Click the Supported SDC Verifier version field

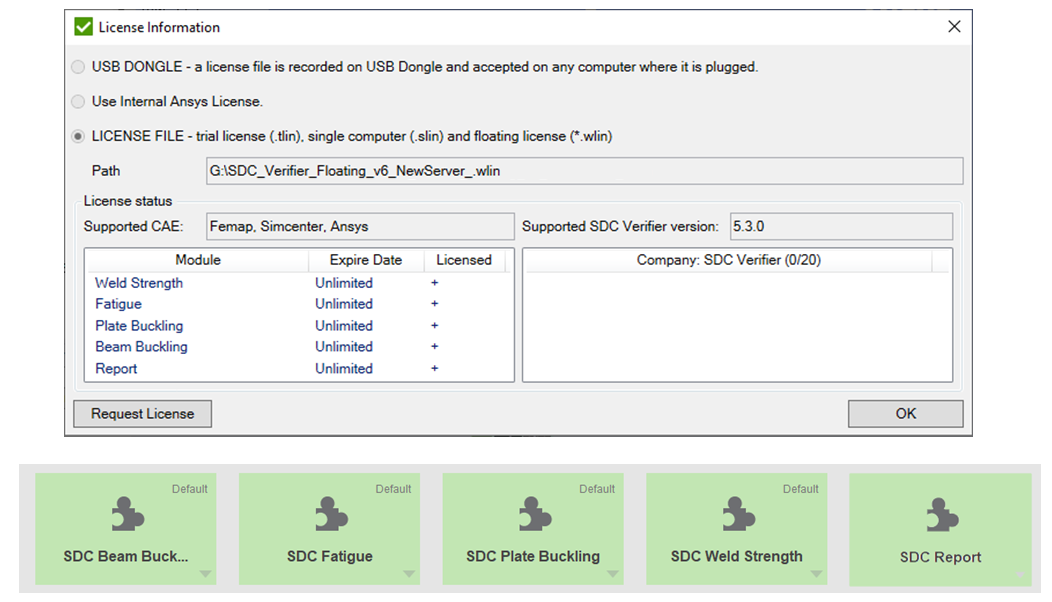(841, 226)
